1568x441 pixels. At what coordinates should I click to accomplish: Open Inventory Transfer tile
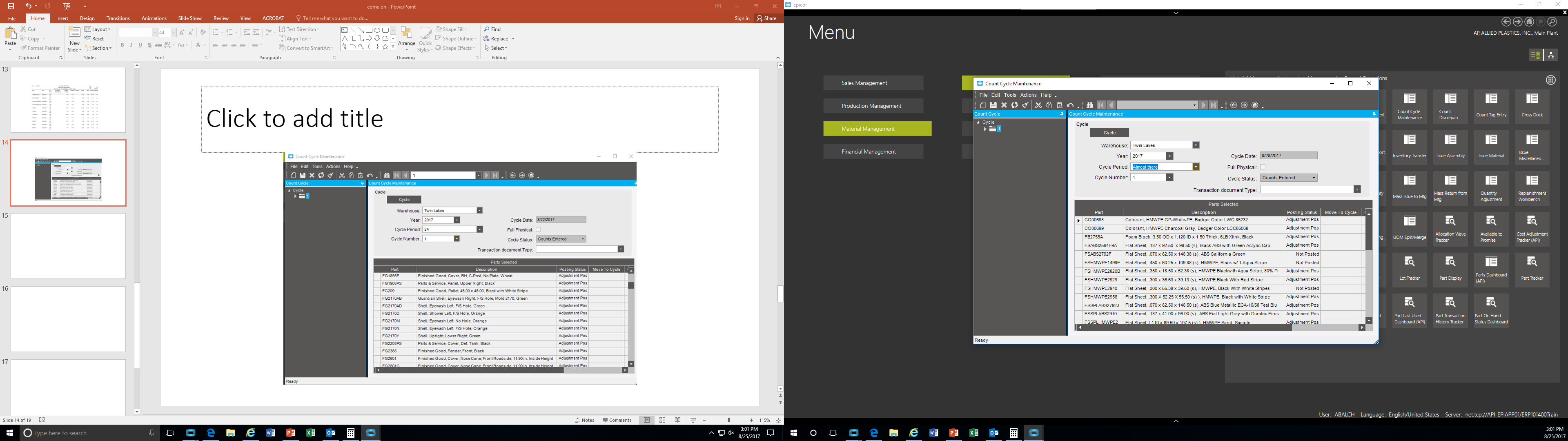click(1410, 147)
